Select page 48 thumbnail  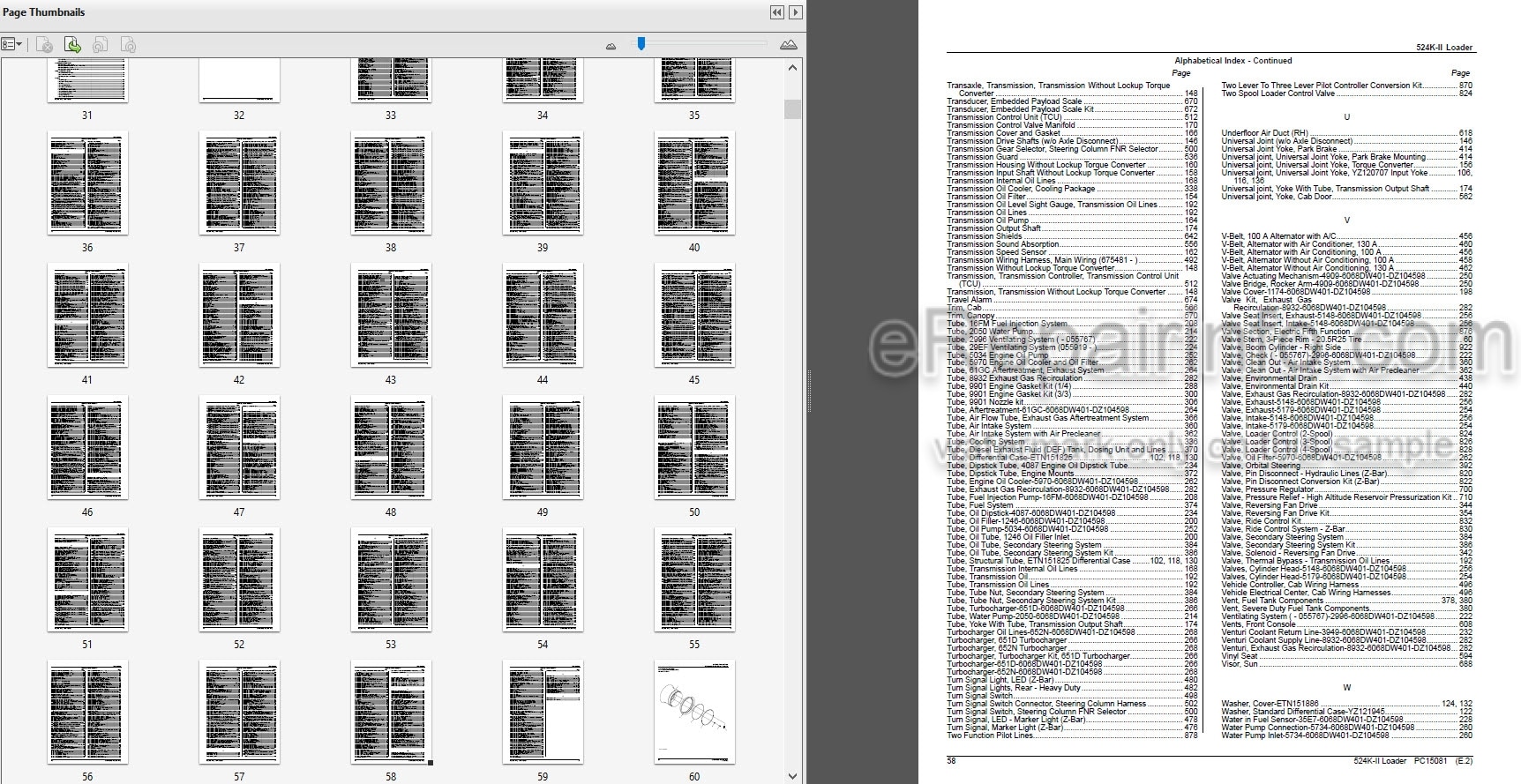coord(391,448)
